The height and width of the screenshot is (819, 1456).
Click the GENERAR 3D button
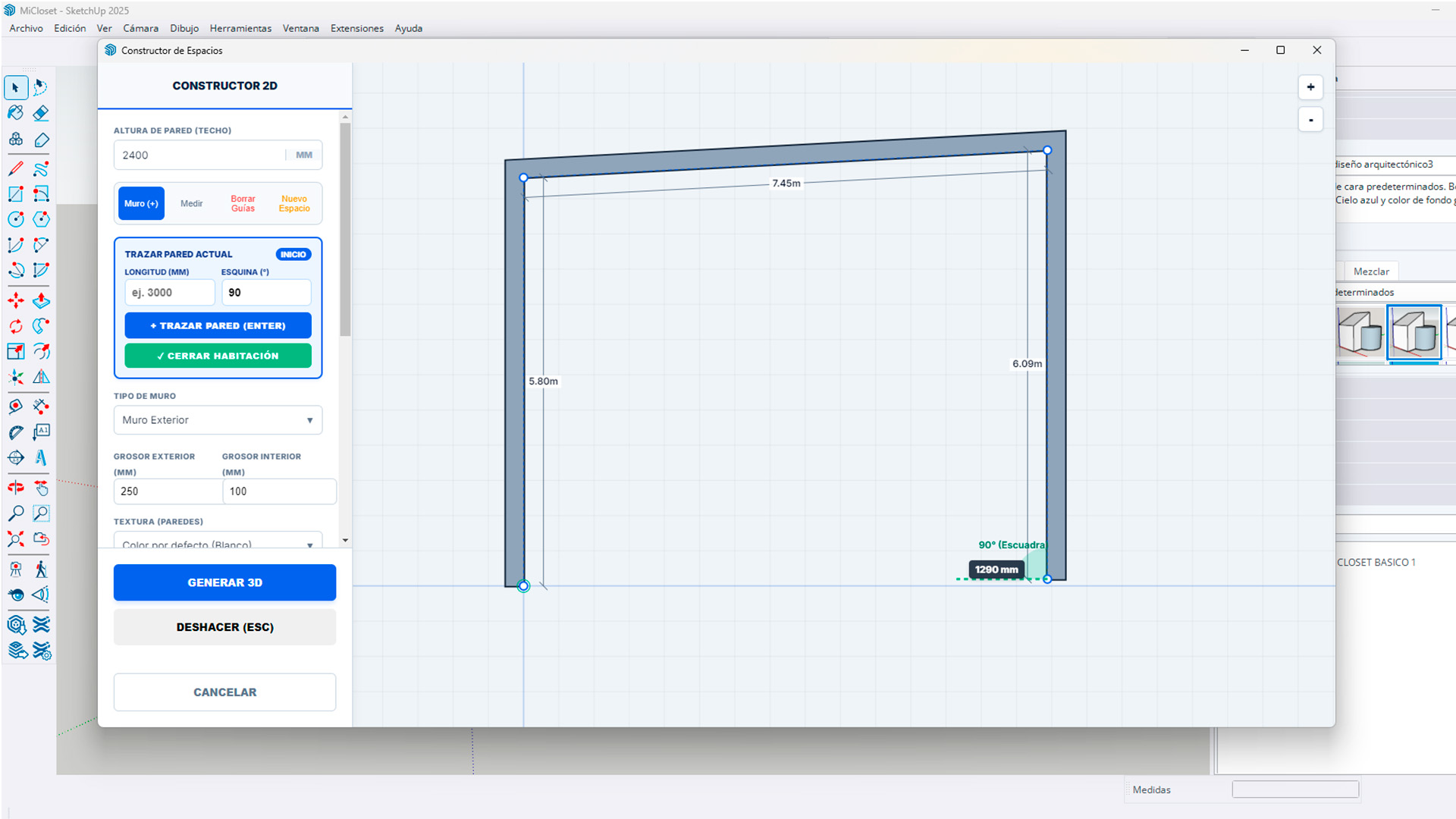click(224, 582)
